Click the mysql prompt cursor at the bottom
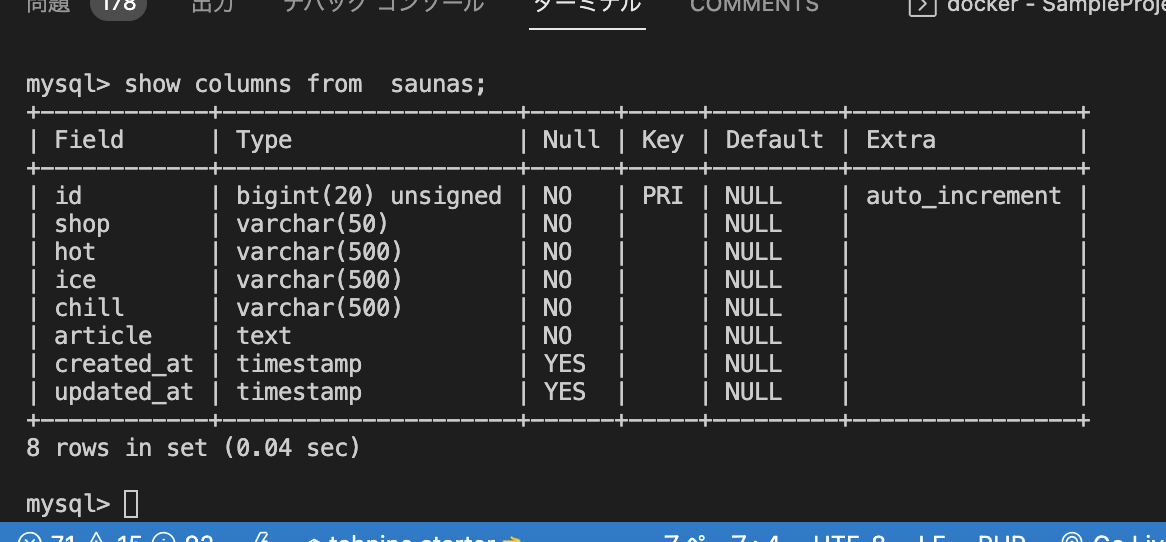This screenshot has width=1166, height=542. (x=131, y=503)
